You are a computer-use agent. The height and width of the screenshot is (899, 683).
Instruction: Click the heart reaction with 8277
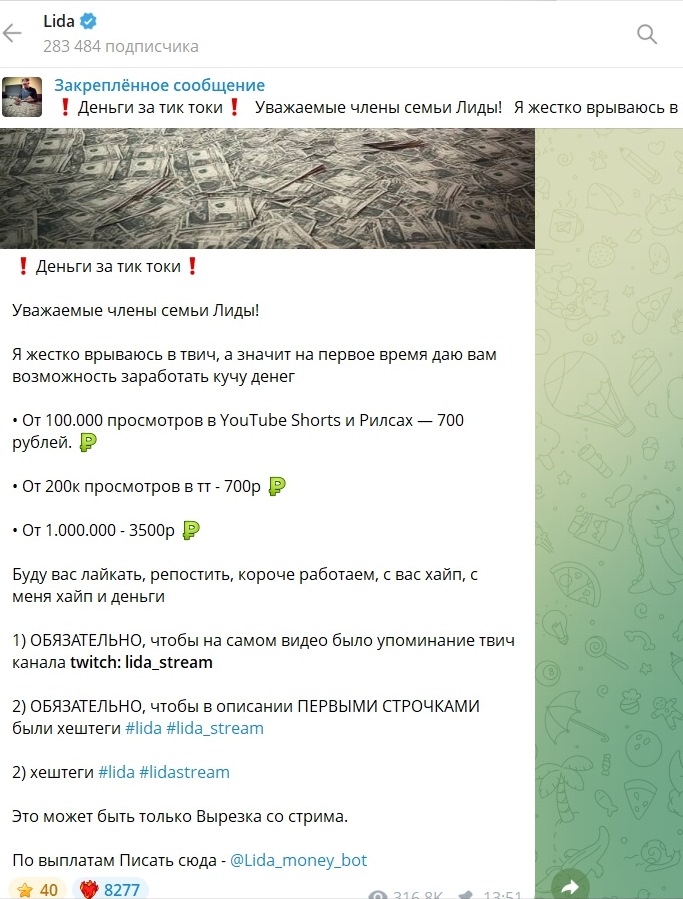coord(110,889)
